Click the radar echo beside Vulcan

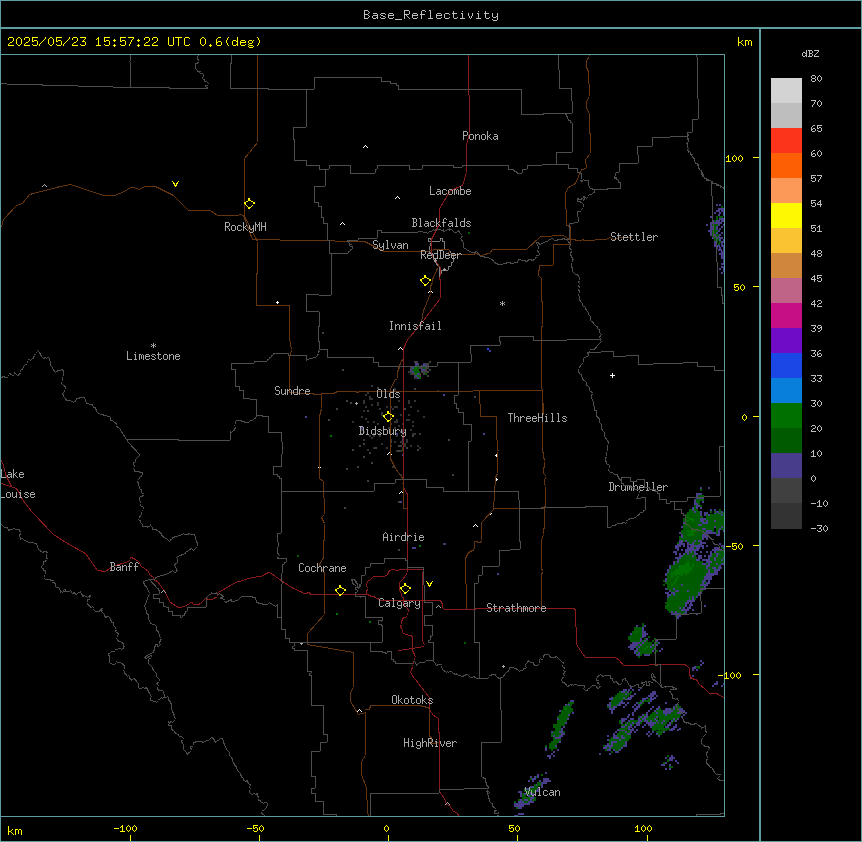(533, 790)
